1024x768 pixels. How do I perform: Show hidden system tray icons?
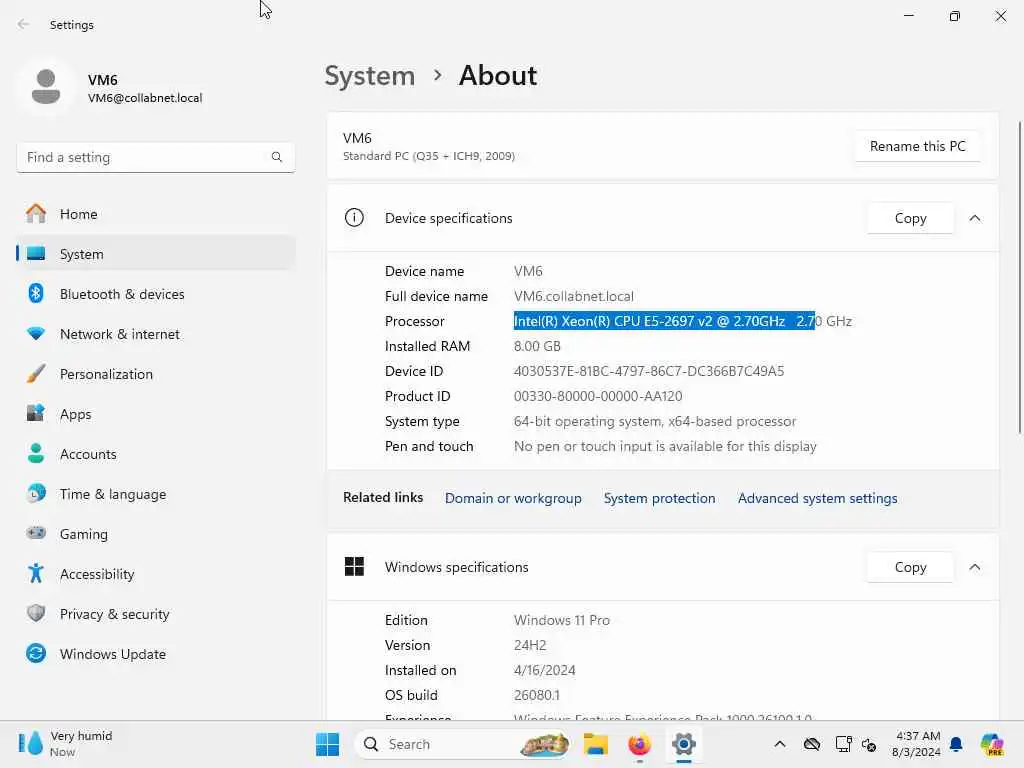coord(780,744)
